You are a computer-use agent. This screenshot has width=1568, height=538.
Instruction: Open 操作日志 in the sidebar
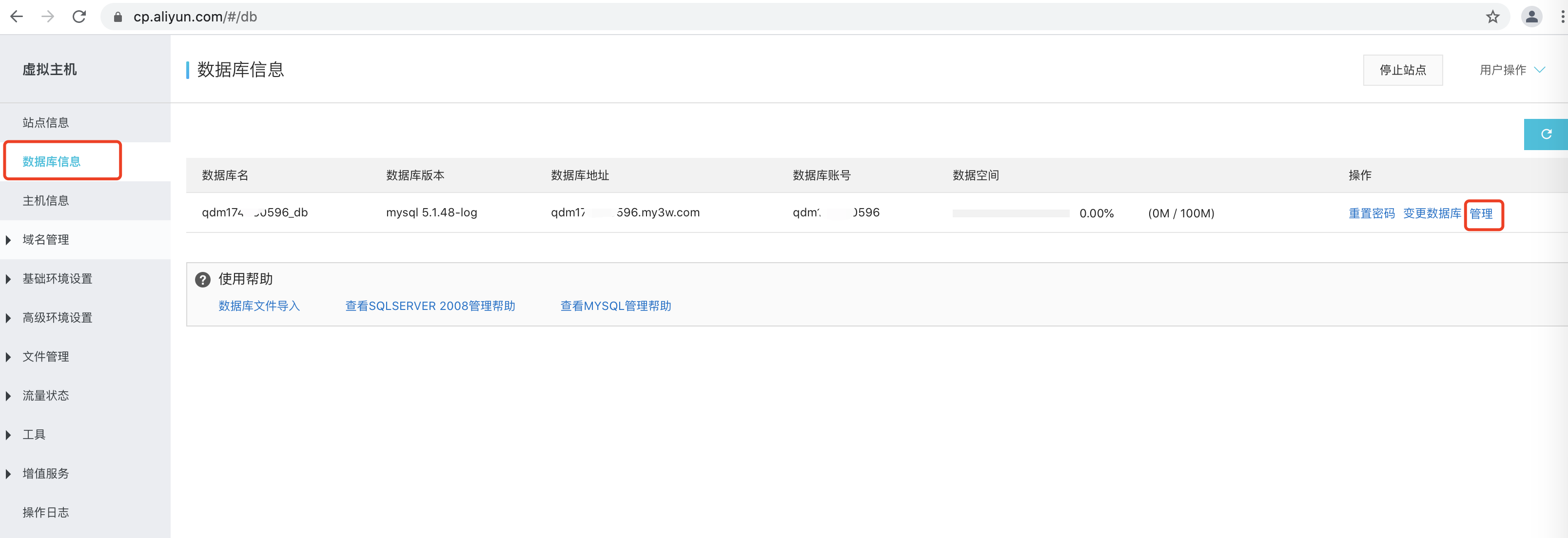[46, 513]
